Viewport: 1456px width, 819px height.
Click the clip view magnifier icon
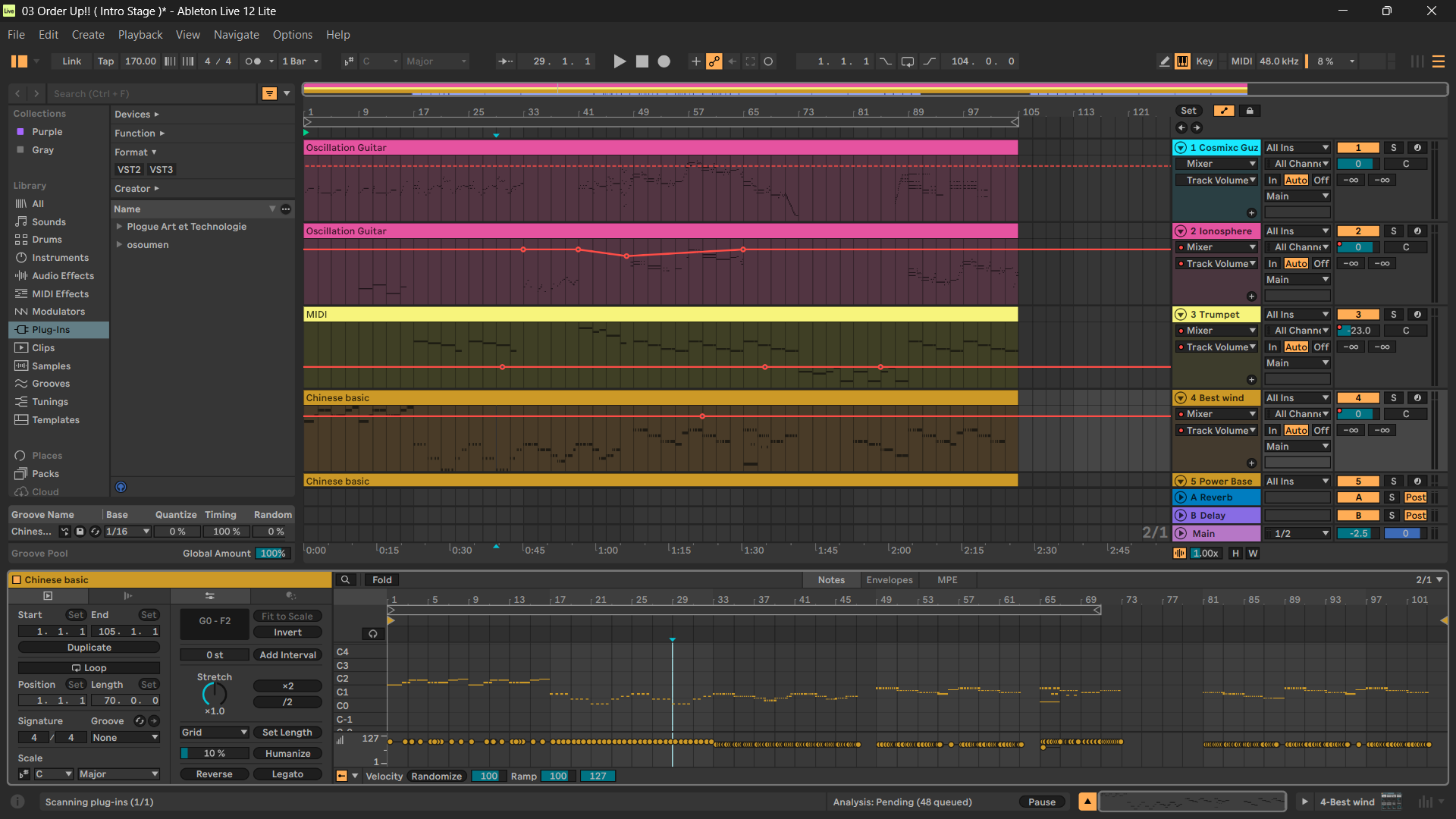tap(345, 580)
